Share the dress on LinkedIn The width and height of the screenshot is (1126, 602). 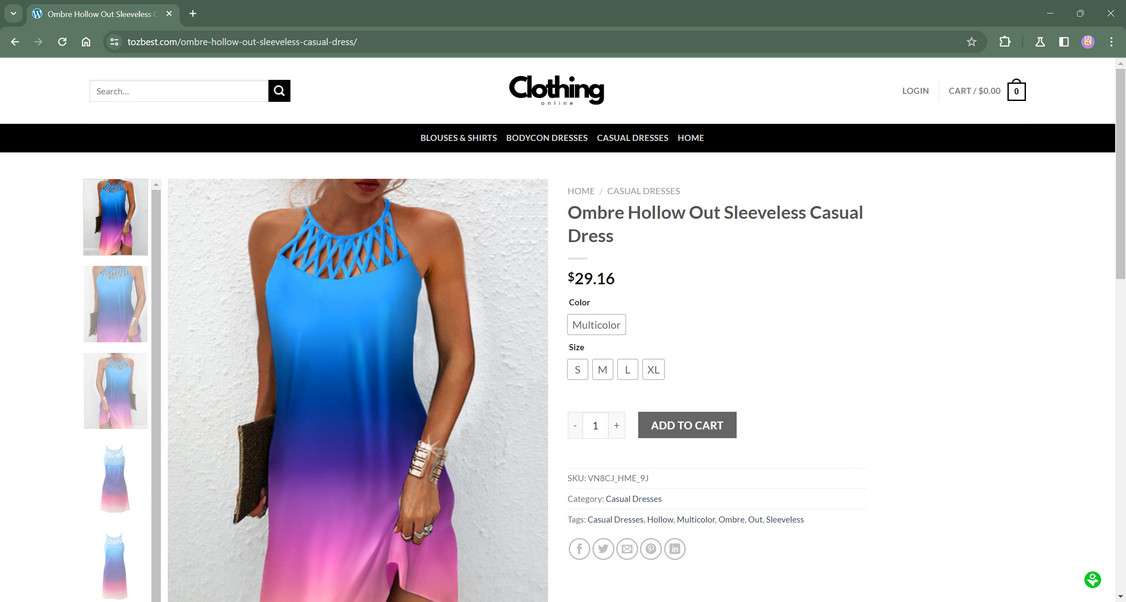pyautogui.click(x=674, y=549)
